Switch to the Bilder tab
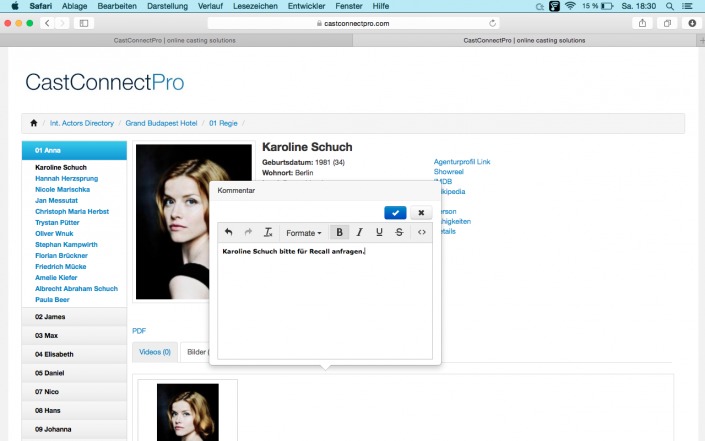The image size is (705, 441). (x=196, y=352)
